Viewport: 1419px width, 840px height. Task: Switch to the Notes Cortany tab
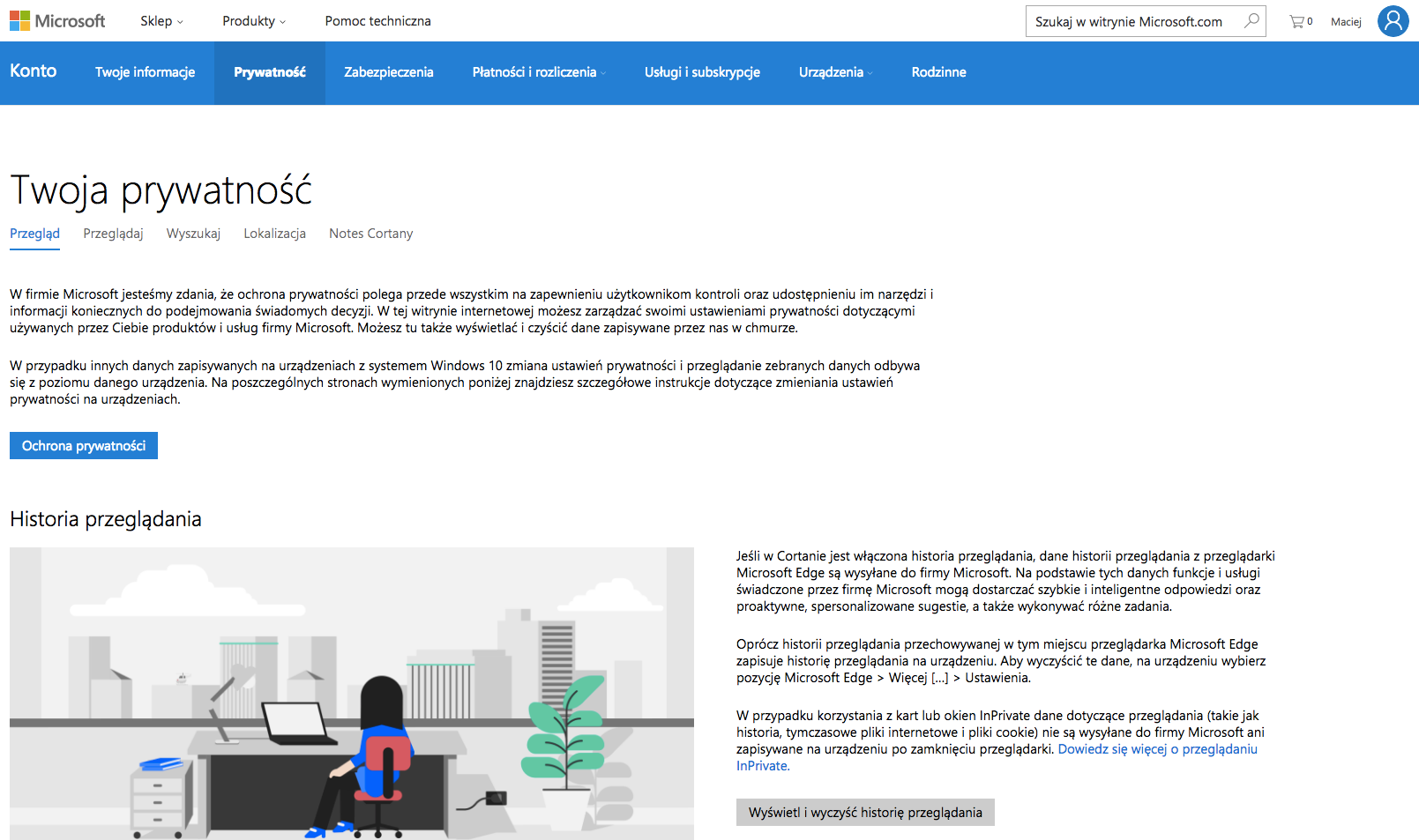pyautogui.click(x=371, y=234)
